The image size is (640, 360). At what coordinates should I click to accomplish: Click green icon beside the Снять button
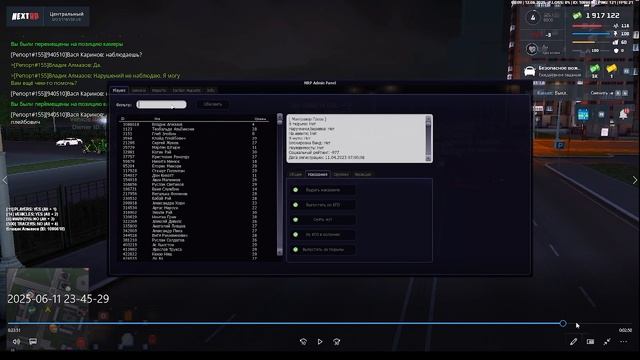[296, 220]
